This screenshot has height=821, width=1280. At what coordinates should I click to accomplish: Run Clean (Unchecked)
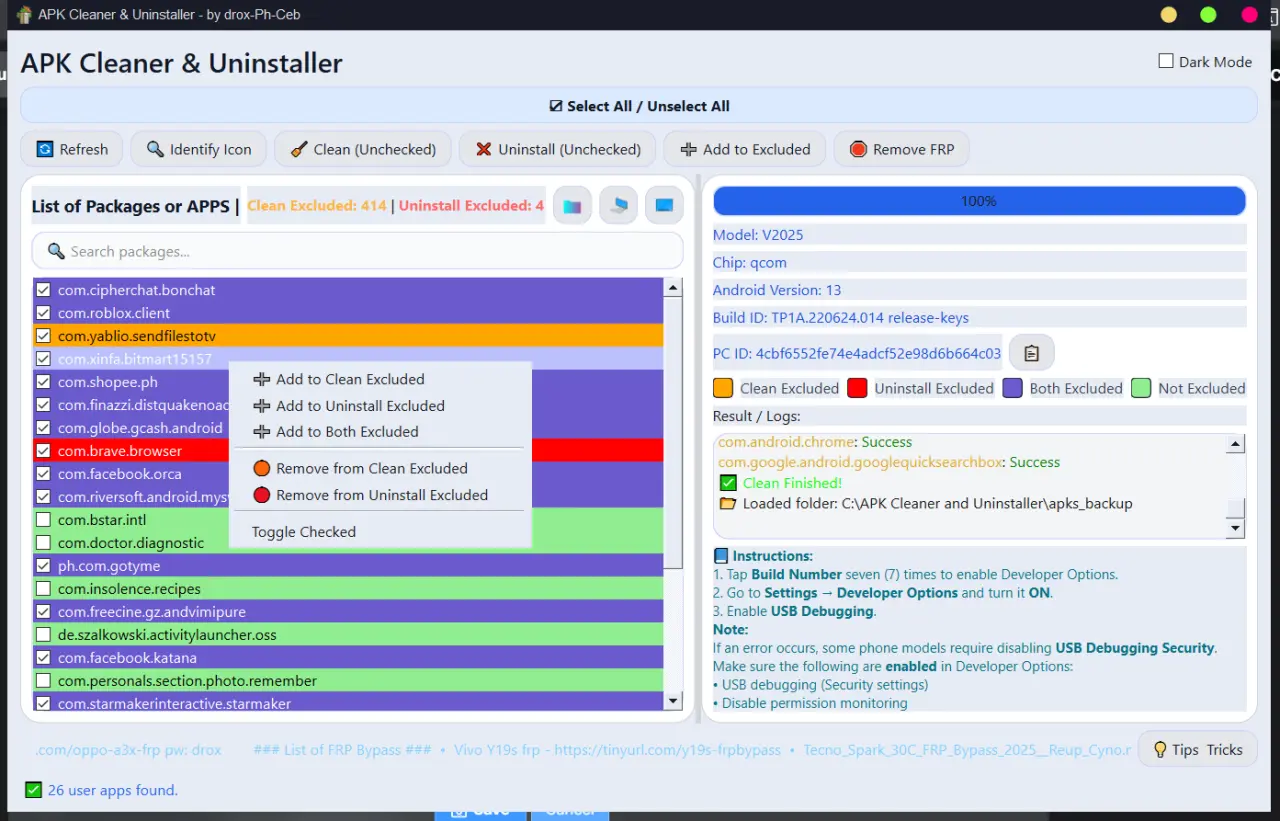363,149
